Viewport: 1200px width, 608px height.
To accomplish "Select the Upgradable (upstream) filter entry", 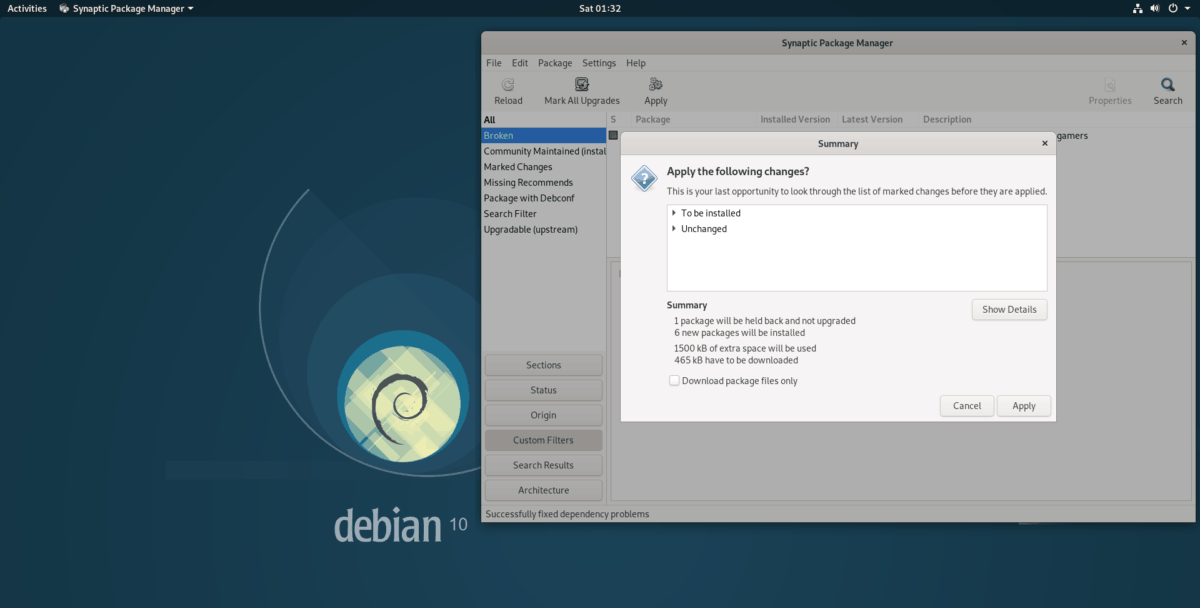I will click(544, 229).
